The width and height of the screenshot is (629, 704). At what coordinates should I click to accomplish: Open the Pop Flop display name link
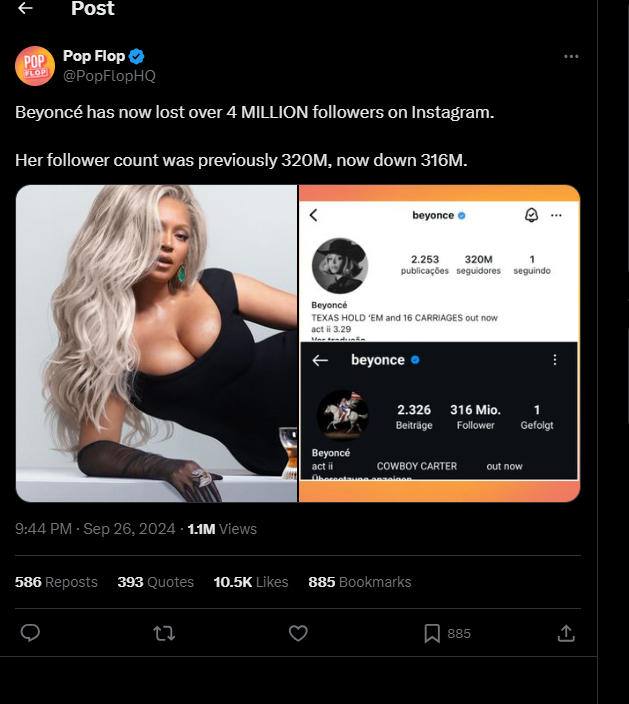[x=93, y=57]
